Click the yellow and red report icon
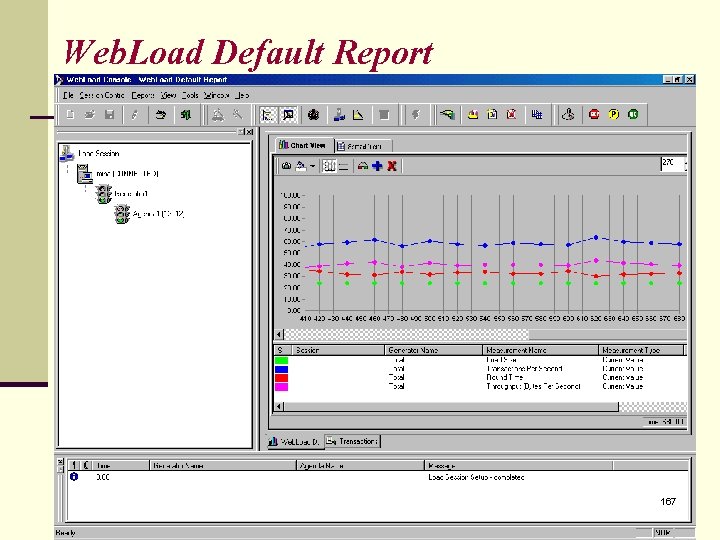 (x=473, y=114)
